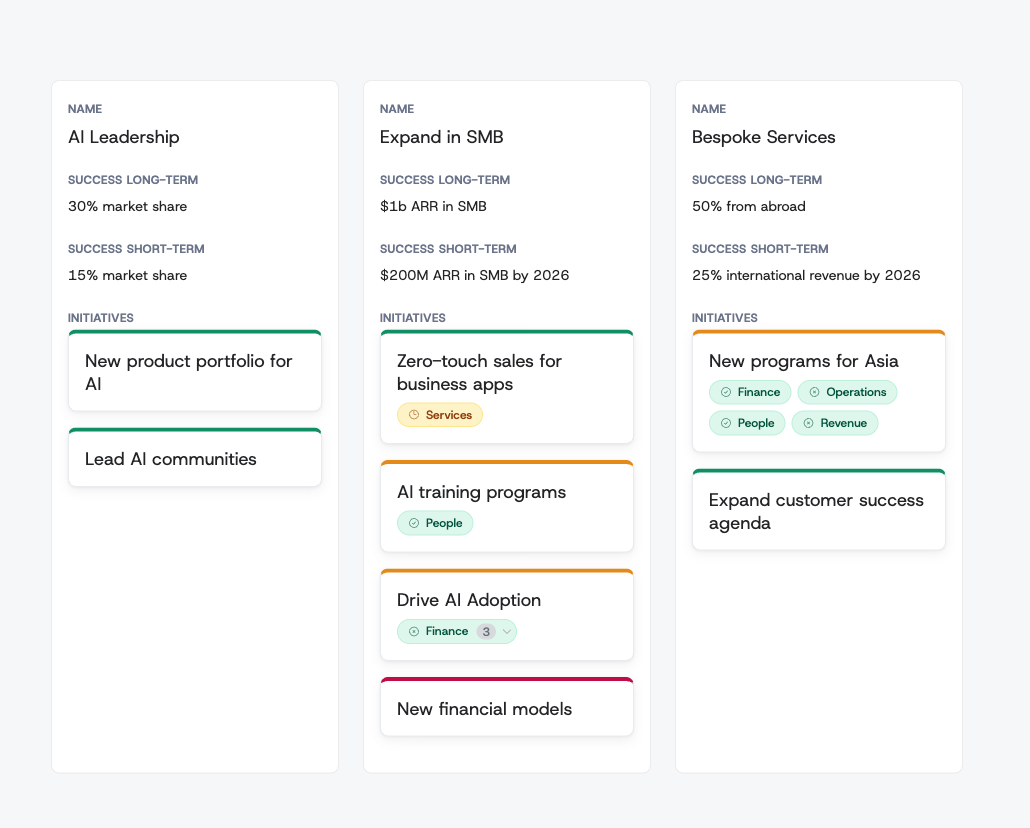Open the Expand customer success agenda card
The width and height of the screenshot is (1030, 828).
tap(819, 510)
